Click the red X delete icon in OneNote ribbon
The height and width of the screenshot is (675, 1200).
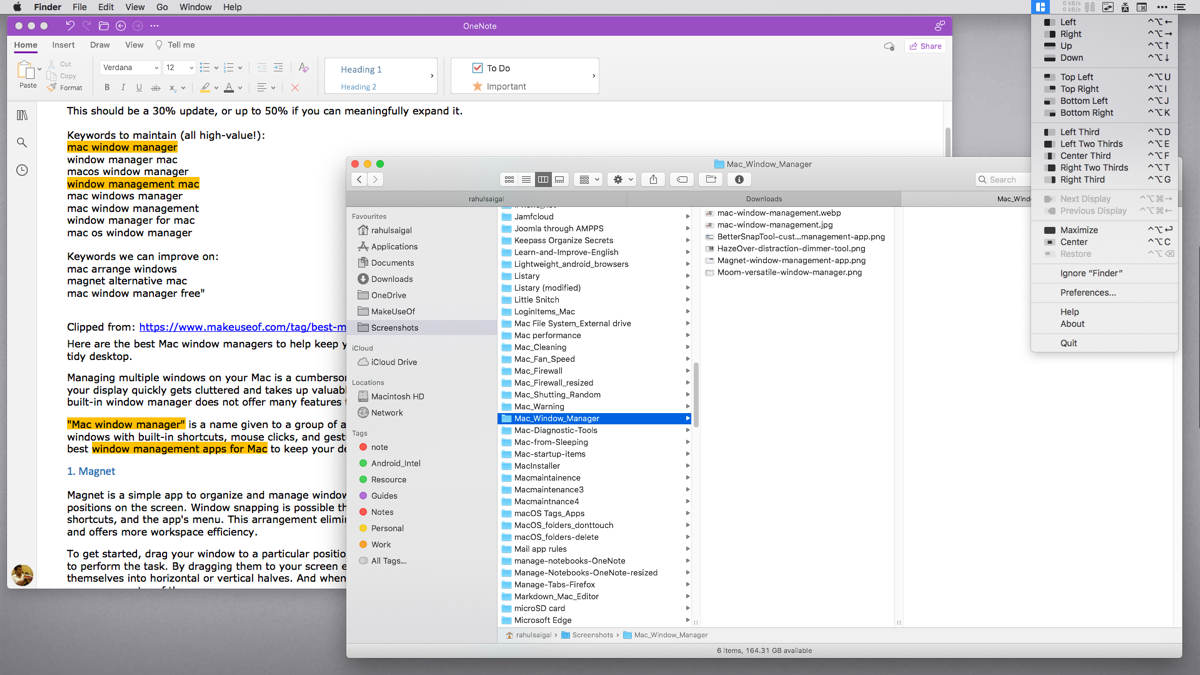295,88
